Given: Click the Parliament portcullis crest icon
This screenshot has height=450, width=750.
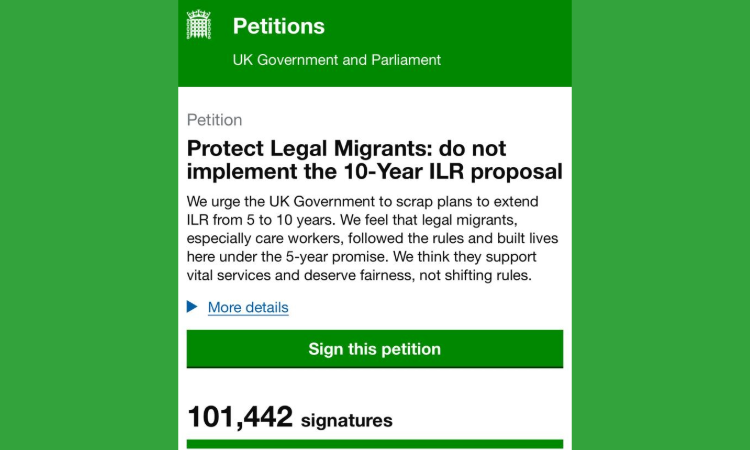Looking at the screenshot, I should [199, 26].
